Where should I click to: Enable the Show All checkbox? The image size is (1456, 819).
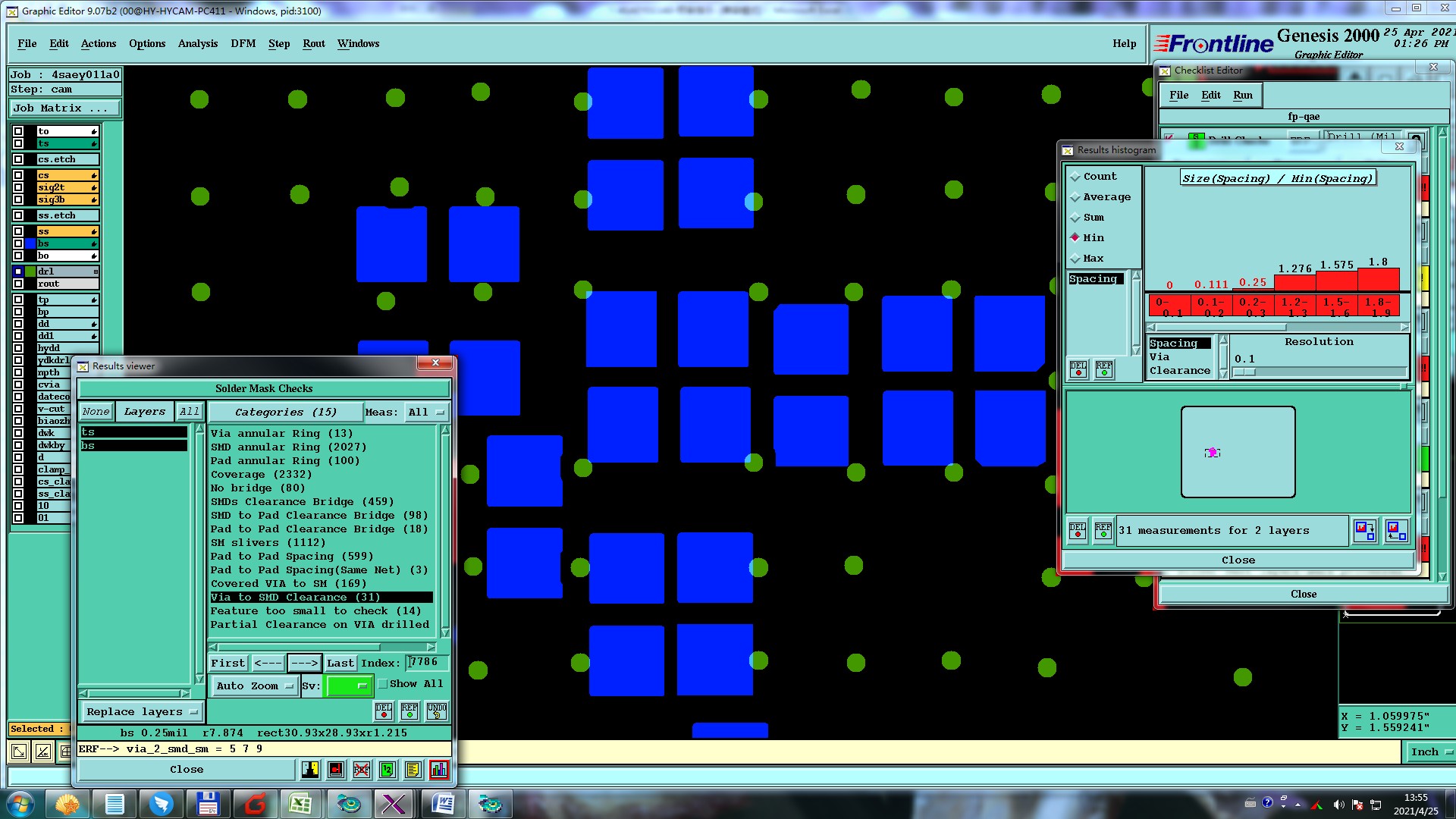tap(383, 684)
